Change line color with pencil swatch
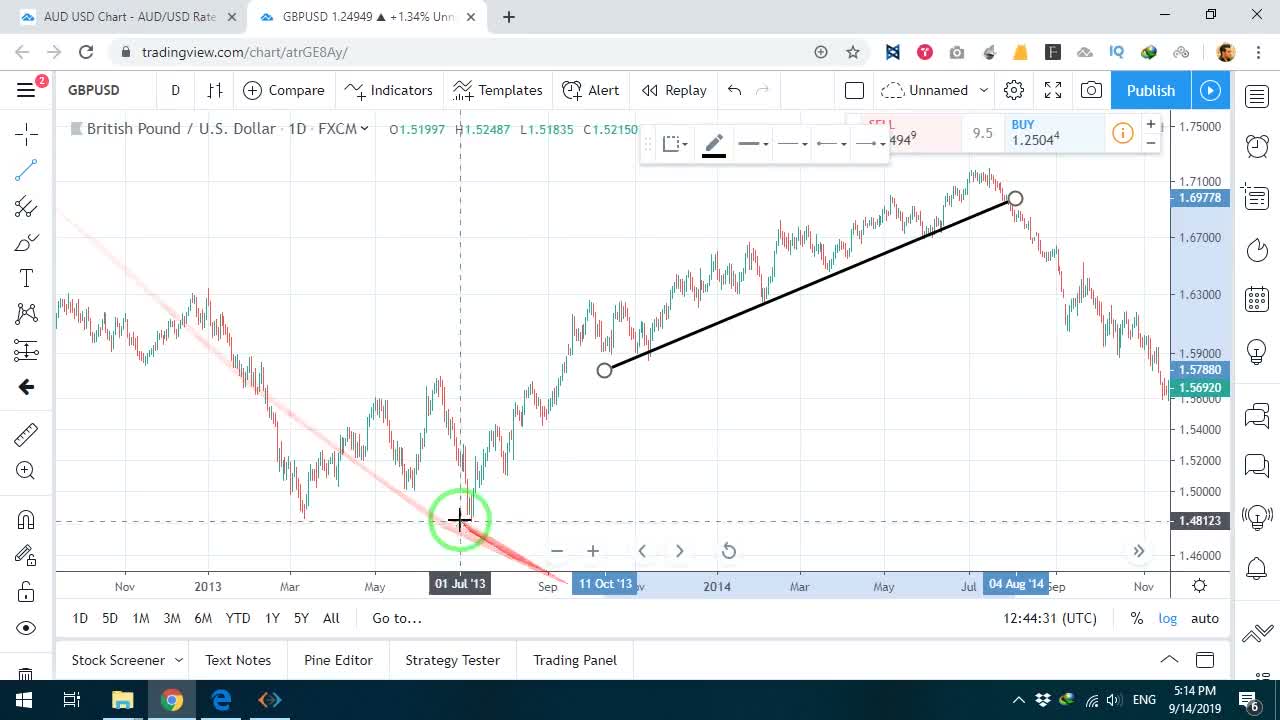This screenshot has width=1280, height=720. pyautogui.click(x=714, y=144)
